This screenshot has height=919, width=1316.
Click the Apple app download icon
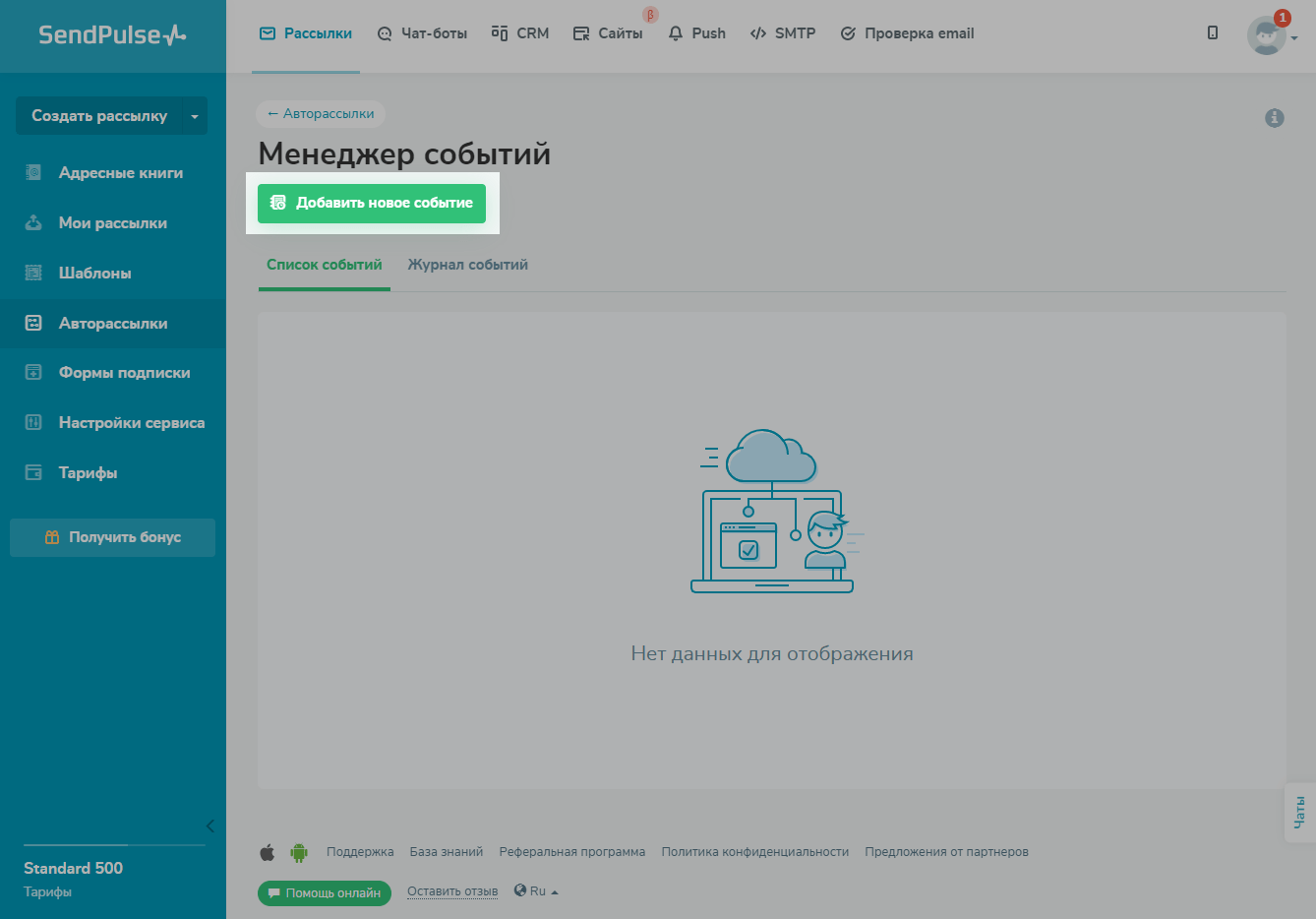click(x=268, y=852)
